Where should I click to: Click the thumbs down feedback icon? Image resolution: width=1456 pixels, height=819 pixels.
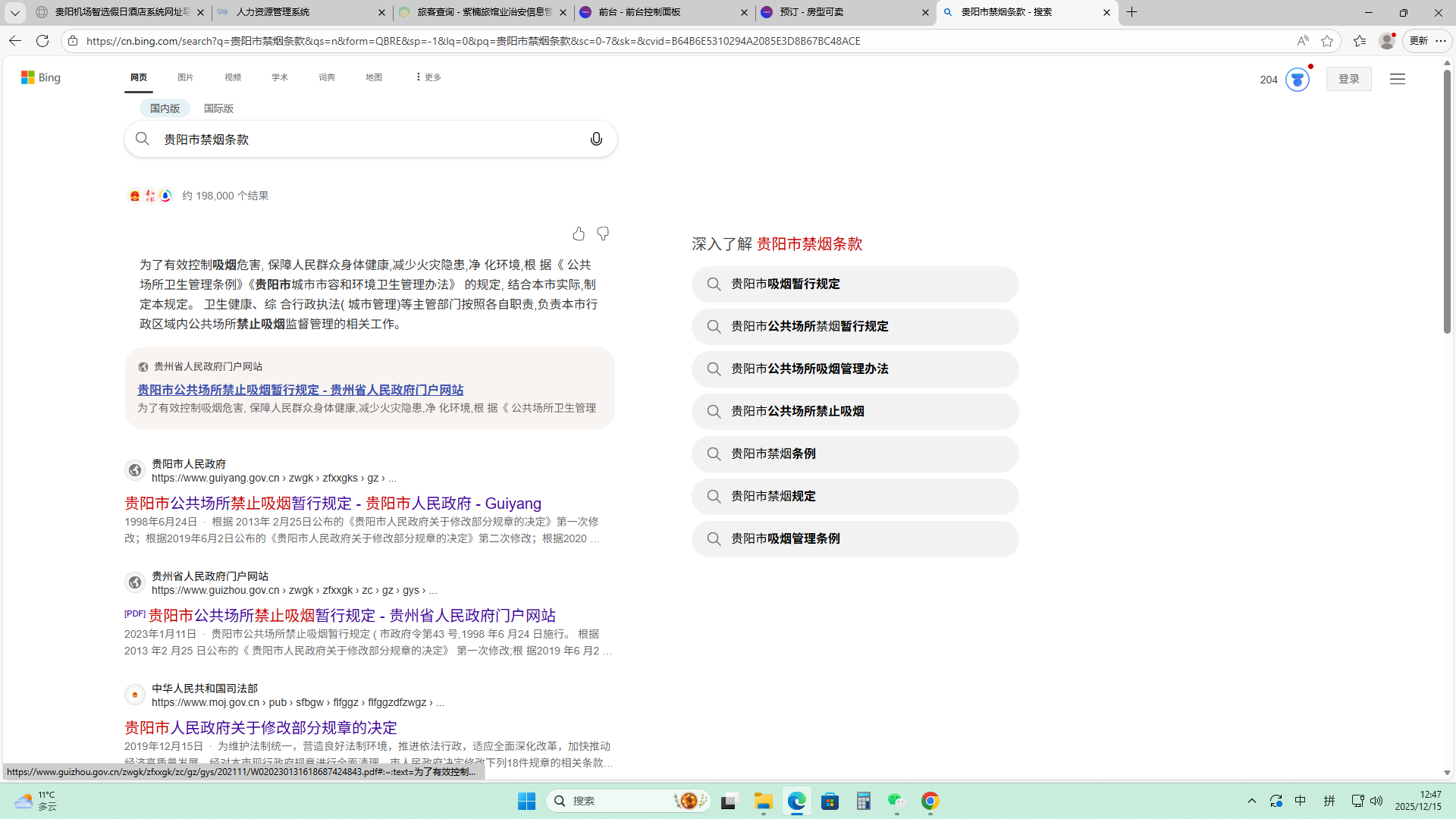coord(603,234)
